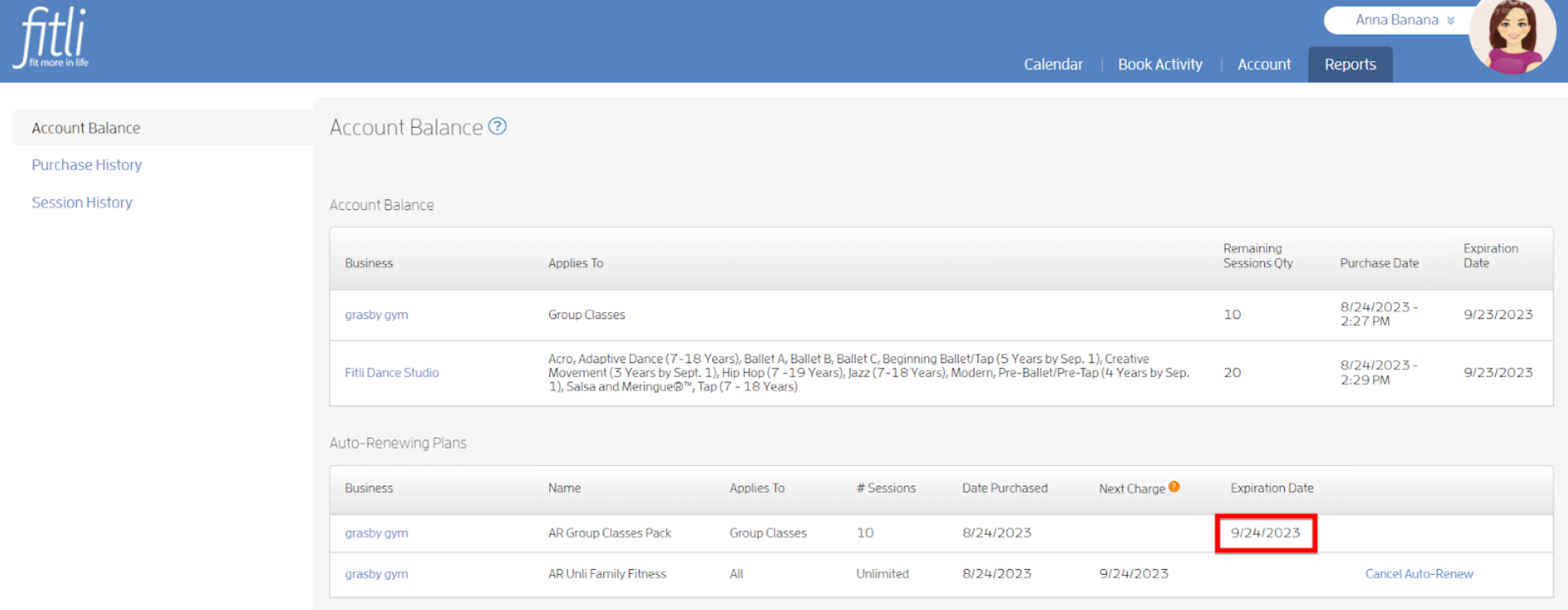Show Next Charge info icon
This screenshot has height=610, width=1568.
[x=1174, y=486]
